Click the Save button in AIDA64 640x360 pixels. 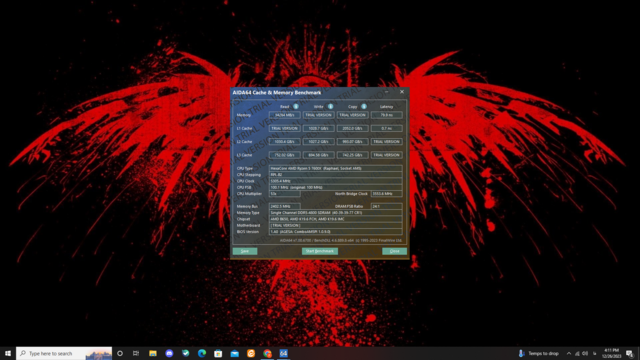click(245, 251)
